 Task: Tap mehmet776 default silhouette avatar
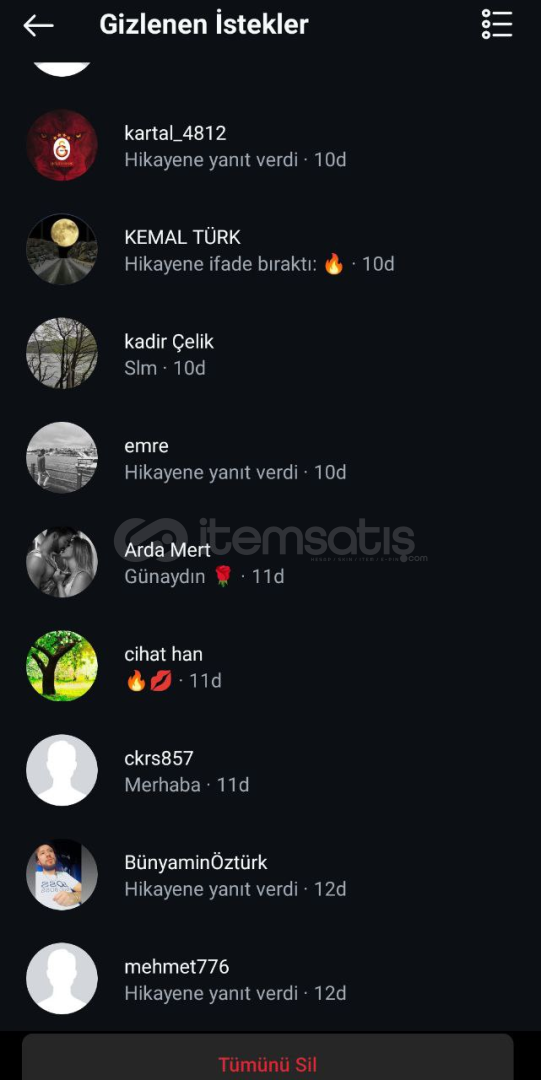62,978
